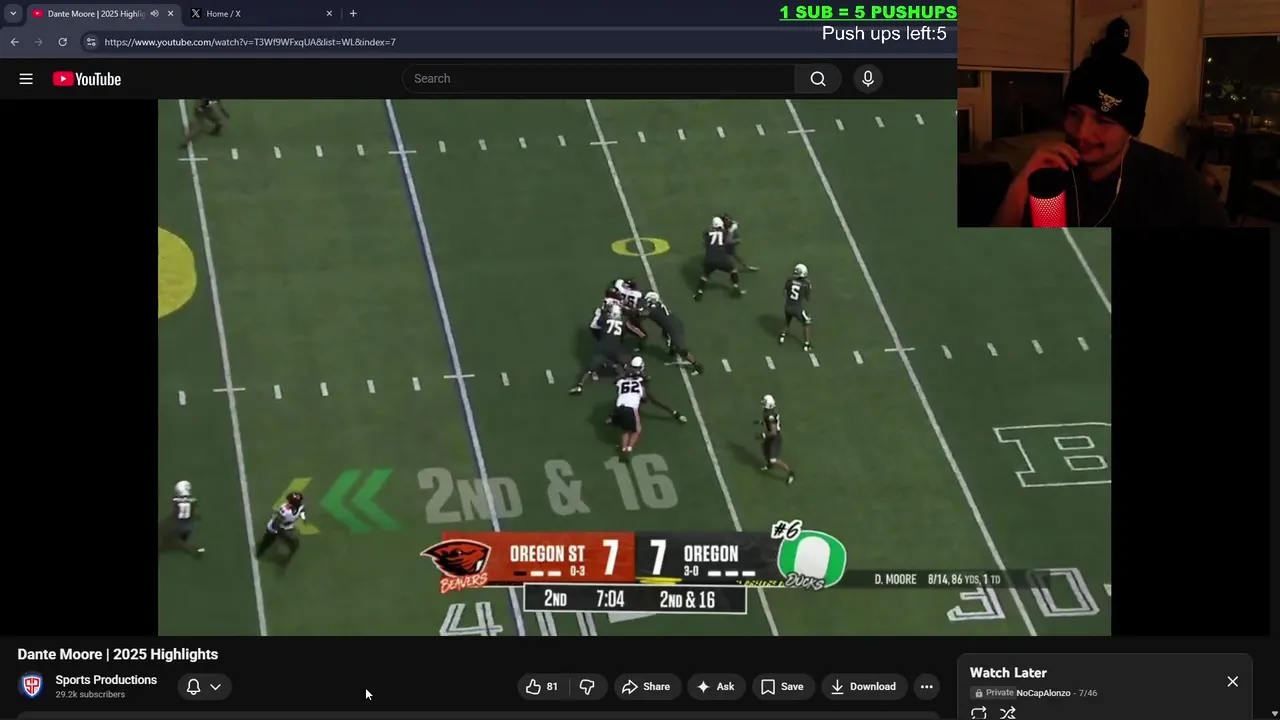Click the 29.2k subscribers text
The image size is (1280, 720).
90,694
